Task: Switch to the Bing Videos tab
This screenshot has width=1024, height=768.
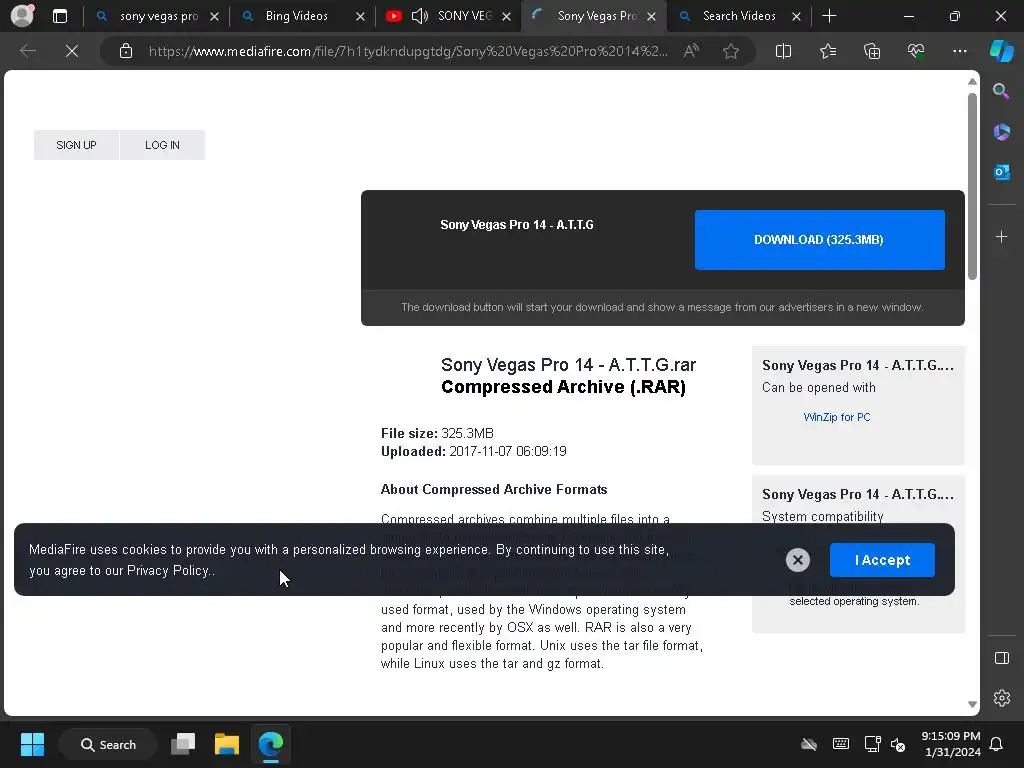Action: [296, 16]
